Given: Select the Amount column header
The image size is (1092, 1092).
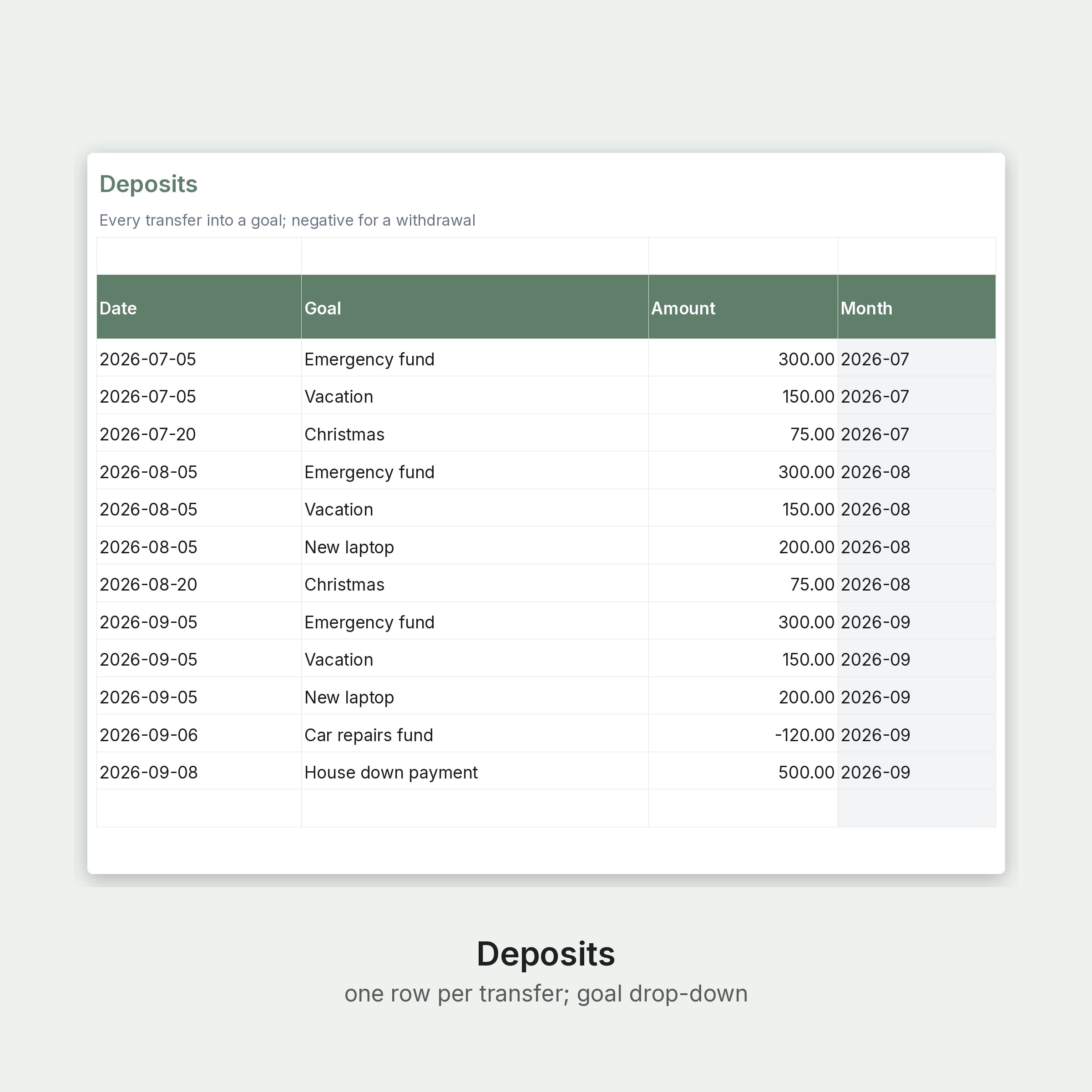Looking at the screenshot, I should click(743, 307).
